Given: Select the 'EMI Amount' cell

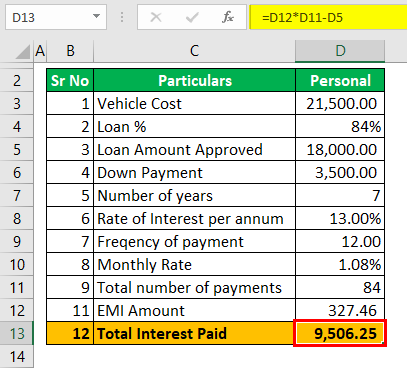Looking at the screenshot, I should point(195,311).
